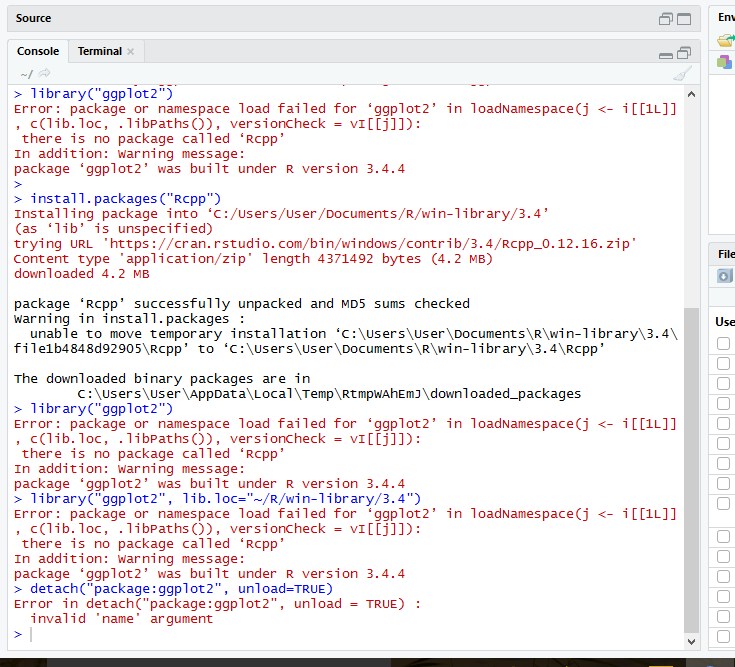The image size is (735, 667).
Task: Tick the last visible package checkbox
Action: pyautogui.click(x=723, y=636)
